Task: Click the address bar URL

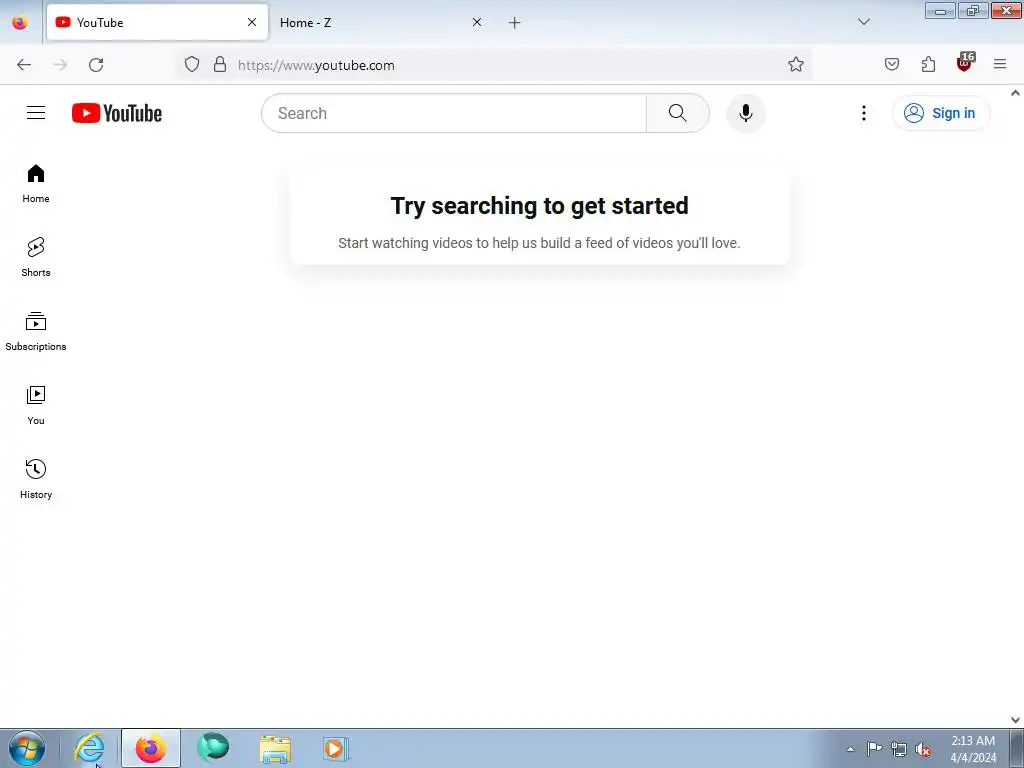Action: click(x=316, y=65)
